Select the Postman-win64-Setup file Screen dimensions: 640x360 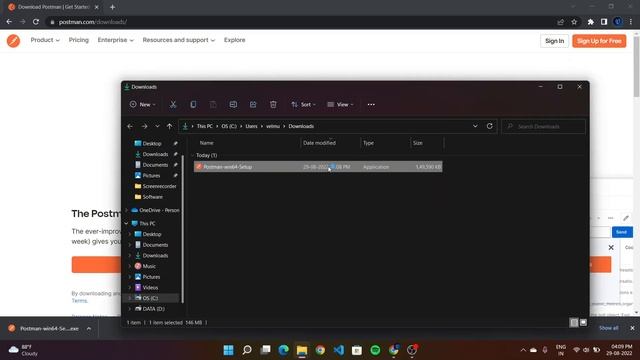pos(318,167)
